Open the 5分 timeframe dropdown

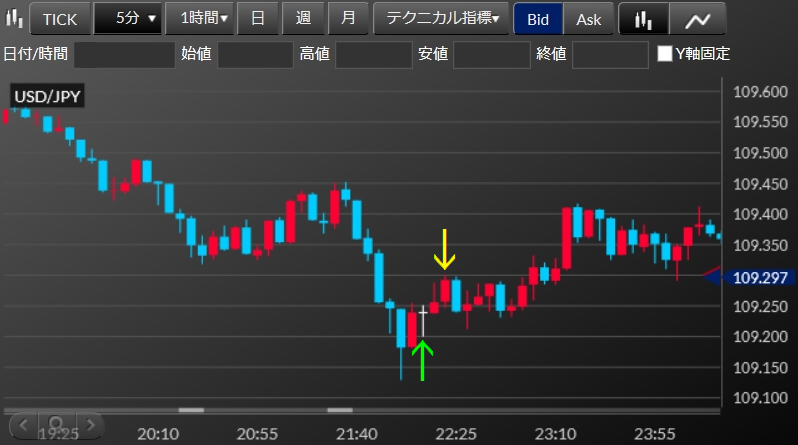(x=128, y=19)
